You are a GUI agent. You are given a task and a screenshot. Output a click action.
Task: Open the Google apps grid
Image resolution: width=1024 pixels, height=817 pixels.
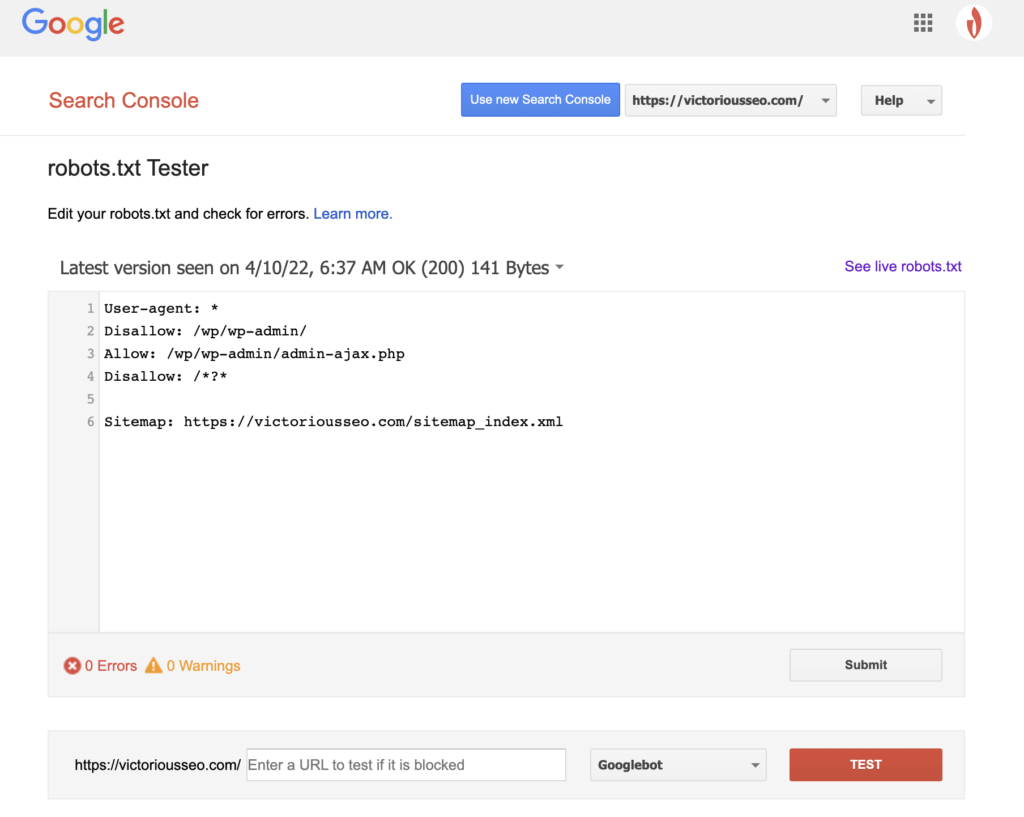coord(922,22)
